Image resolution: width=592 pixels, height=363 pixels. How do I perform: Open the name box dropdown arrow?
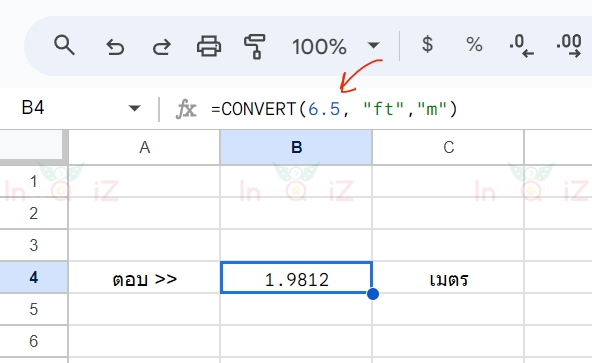(x=134, y=109)
